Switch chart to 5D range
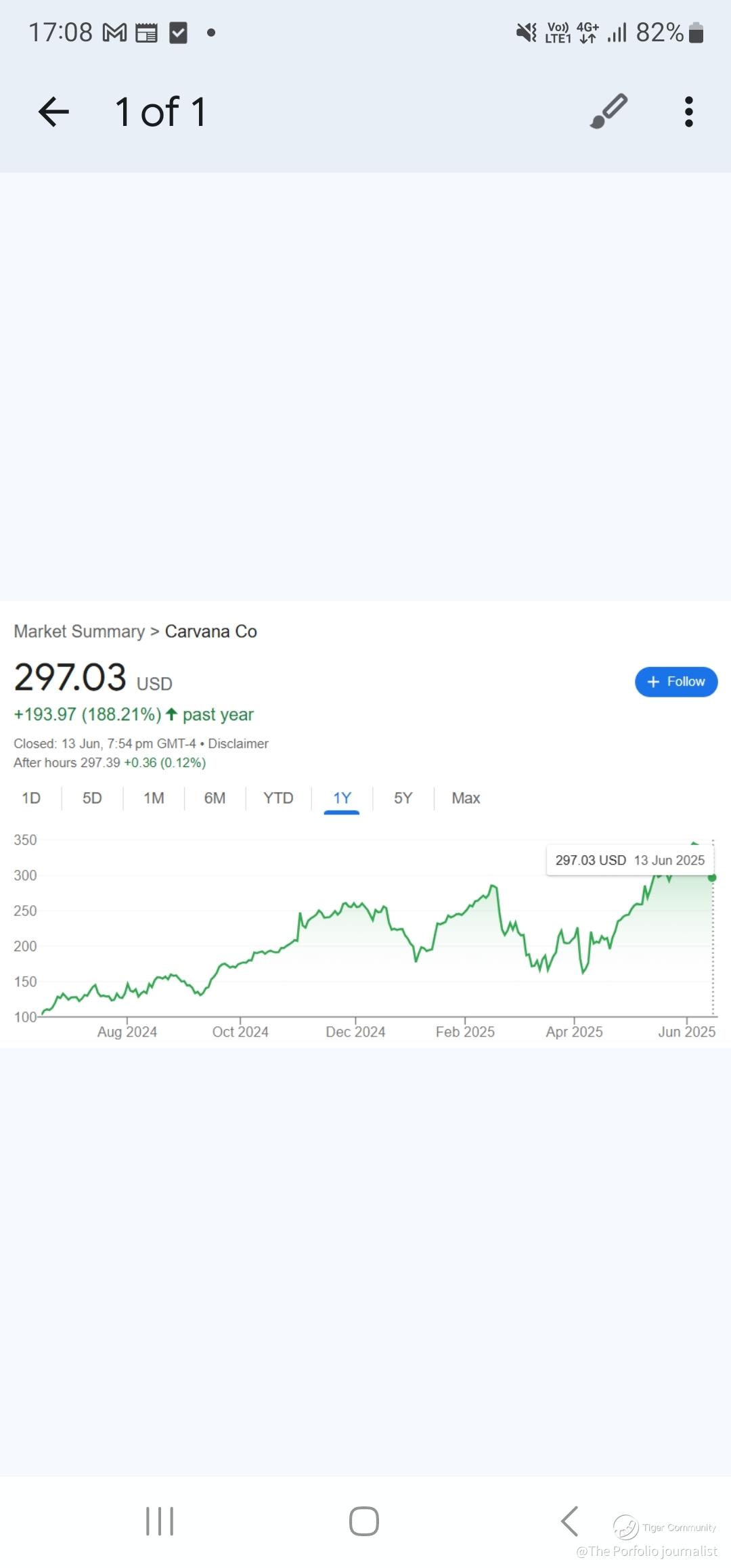The image size is (731, 1568). (x=92, y=798)
